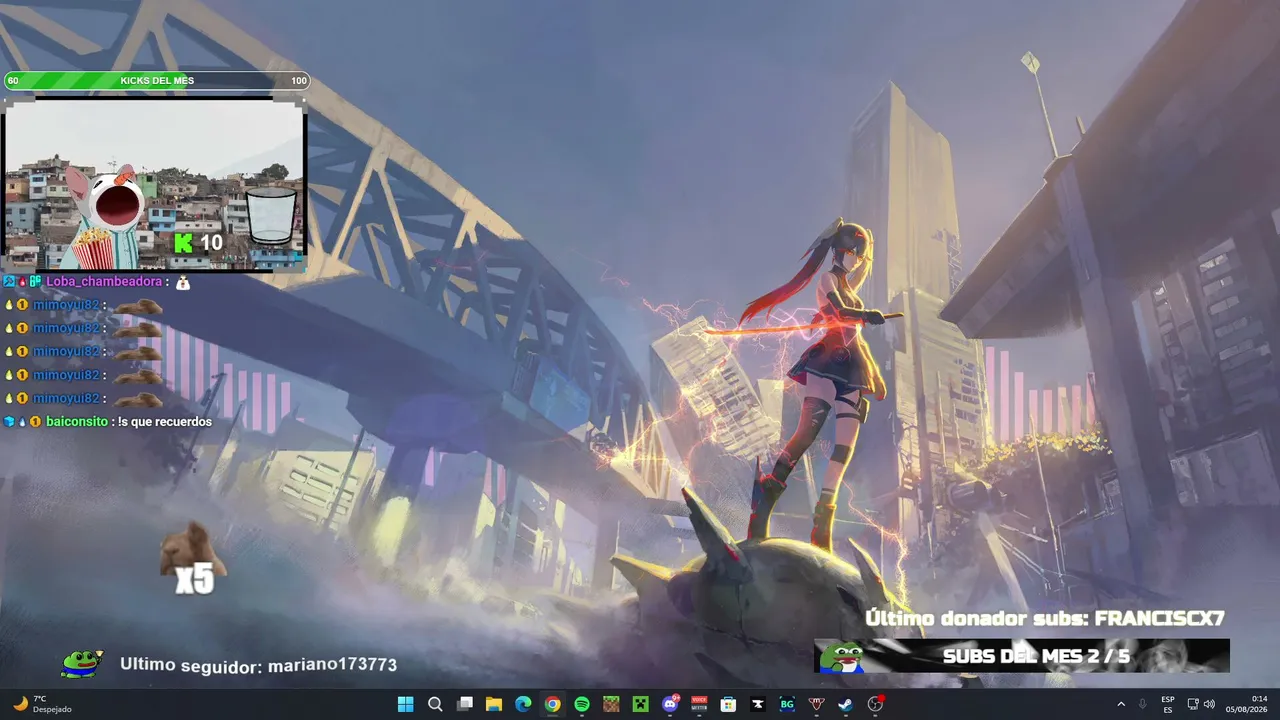The image size is (1280, 720).
Task: Click the Subs del Mes 2 / 5 banner
Action: click(1022, 656)
